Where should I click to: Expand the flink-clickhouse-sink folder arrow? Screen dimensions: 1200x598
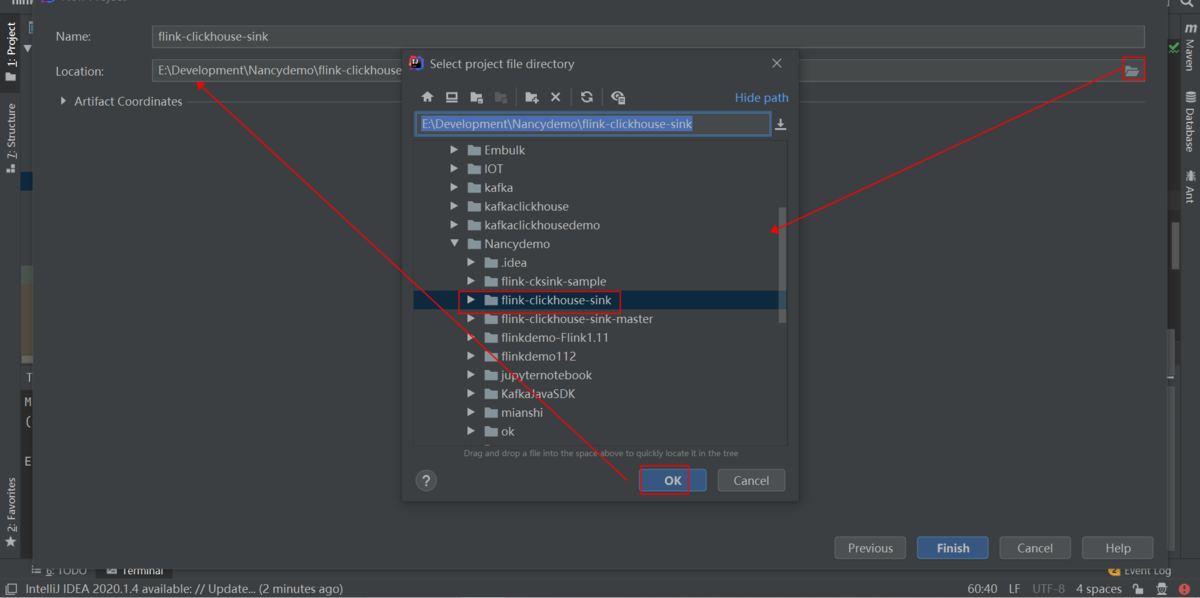(471, 300)
